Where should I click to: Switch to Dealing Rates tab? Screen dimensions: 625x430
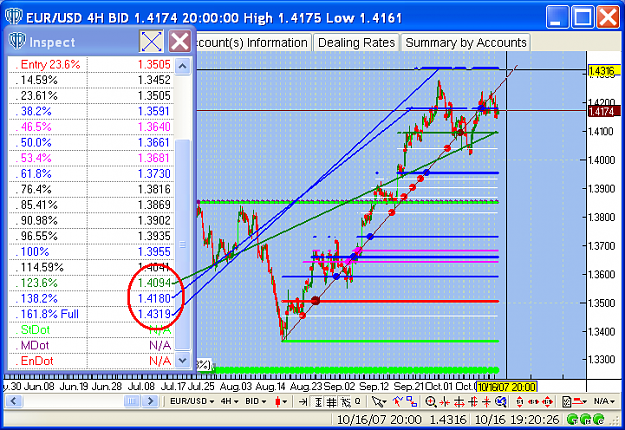[356, 43]
